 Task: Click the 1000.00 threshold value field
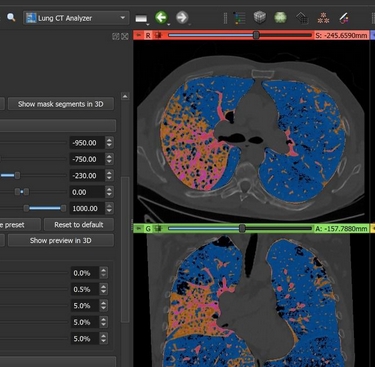click(x=87, y=208)
